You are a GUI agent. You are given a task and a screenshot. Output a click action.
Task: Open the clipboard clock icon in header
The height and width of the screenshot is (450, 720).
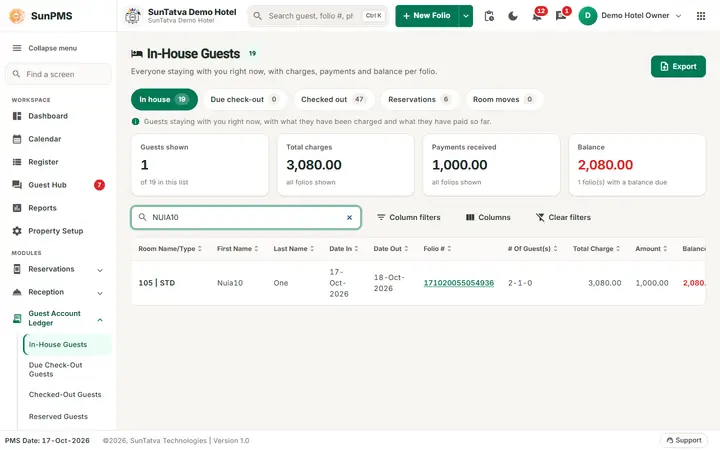489,16
